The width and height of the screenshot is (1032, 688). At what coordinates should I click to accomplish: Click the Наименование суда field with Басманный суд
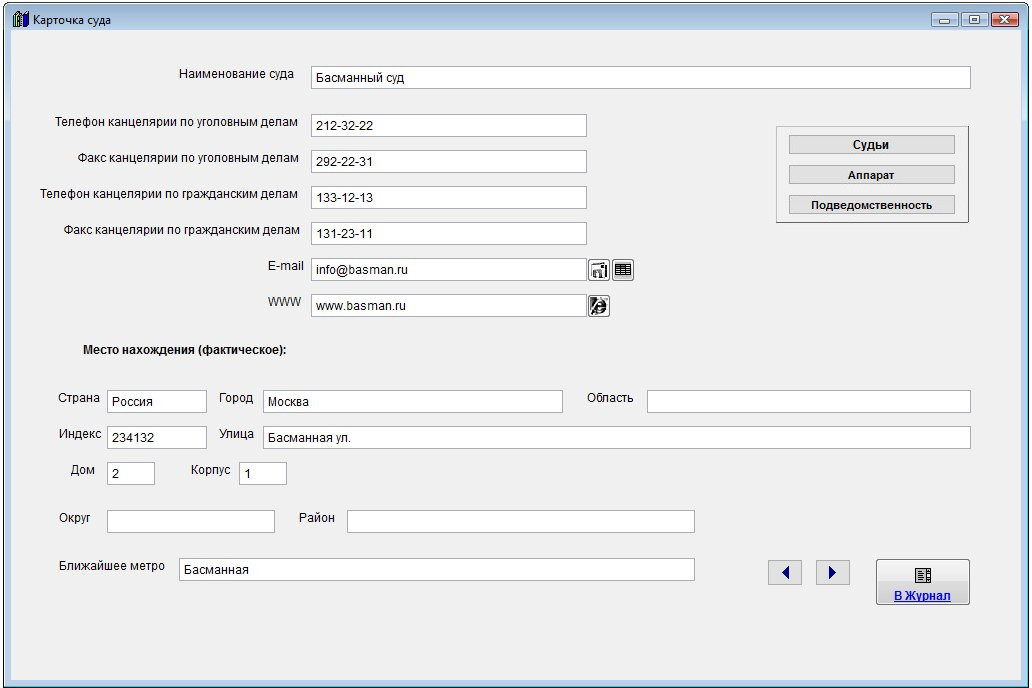pyautogui.click(x=640, y=78)
